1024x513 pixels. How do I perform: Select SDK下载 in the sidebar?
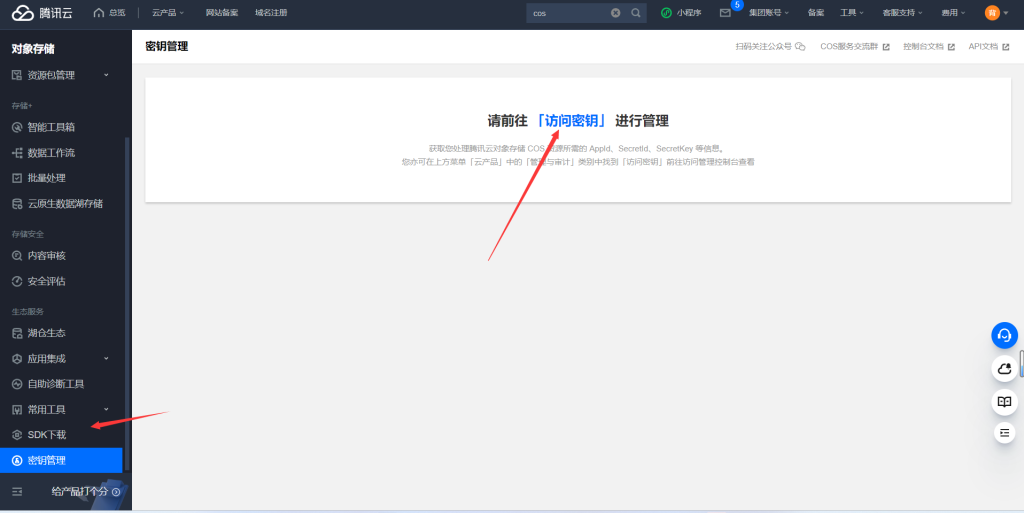point(47,435)
